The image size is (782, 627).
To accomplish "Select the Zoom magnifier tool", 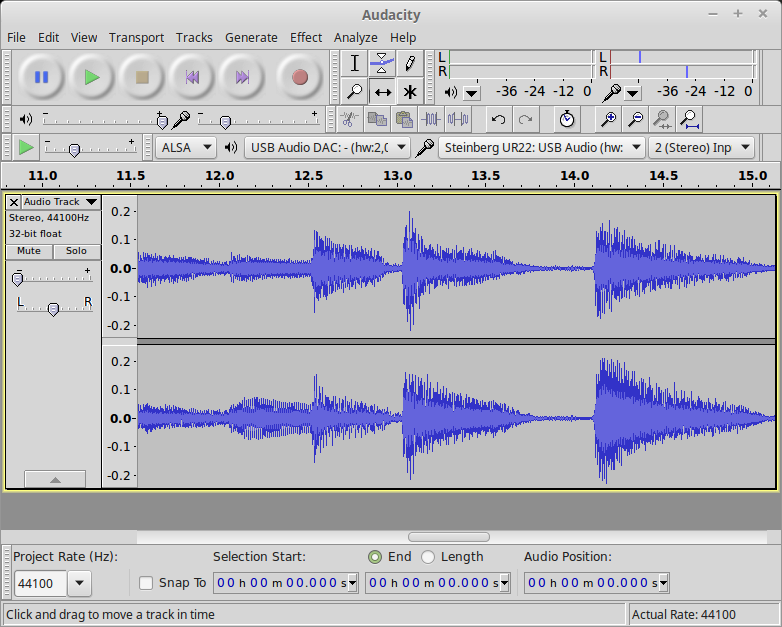I will 355,92.
